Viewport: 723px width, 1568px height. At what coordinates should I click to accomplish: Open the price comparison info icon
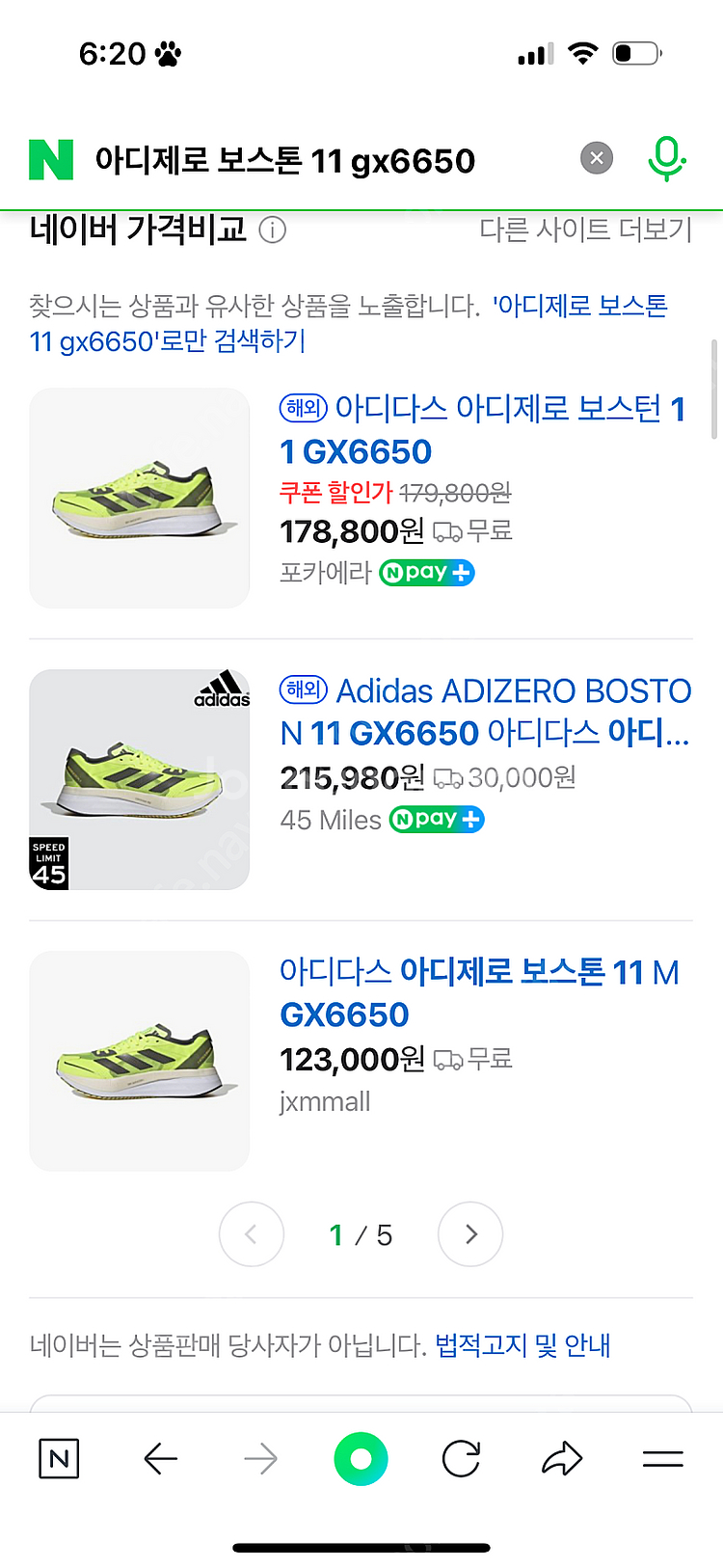[273, 230]
